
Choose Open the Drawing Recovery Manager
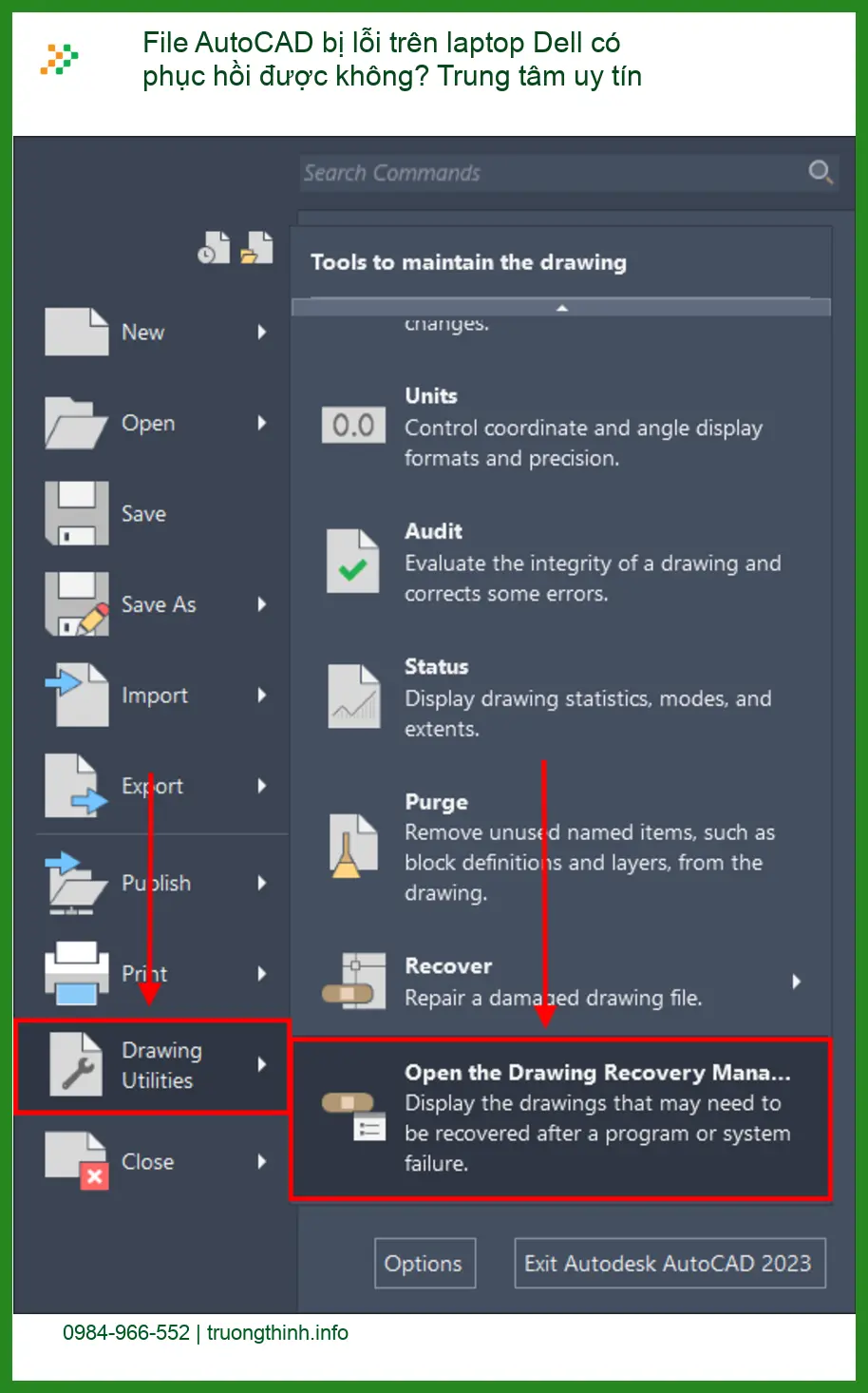[x=561, y=1117]
